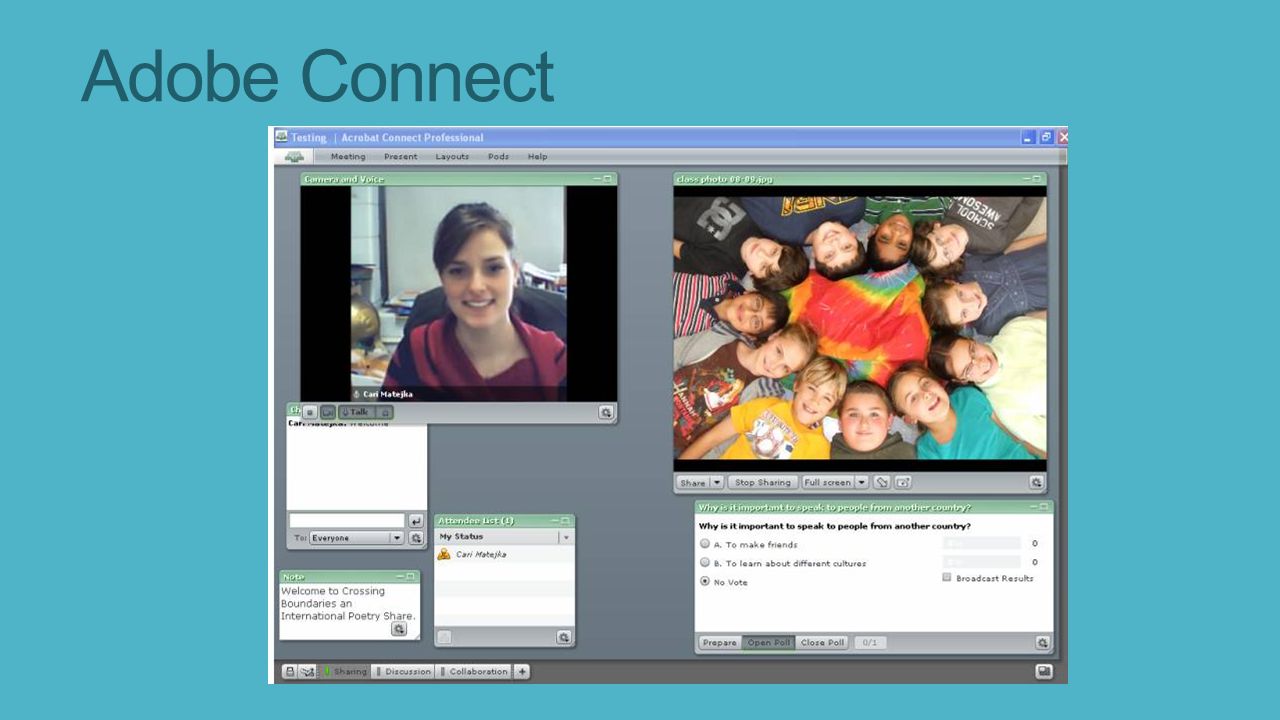Open the Full screen dropdown arrow
The height and width of the screenshot is (720, 1280).
point(862,482)
